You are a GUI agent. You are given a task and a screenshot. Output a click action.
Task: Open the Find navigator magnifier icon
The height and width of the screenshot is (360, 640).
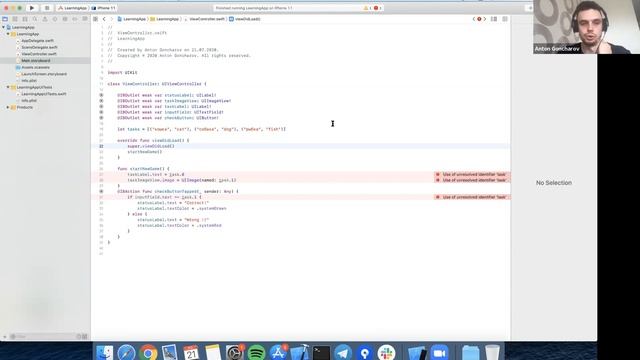click(35, 19)
